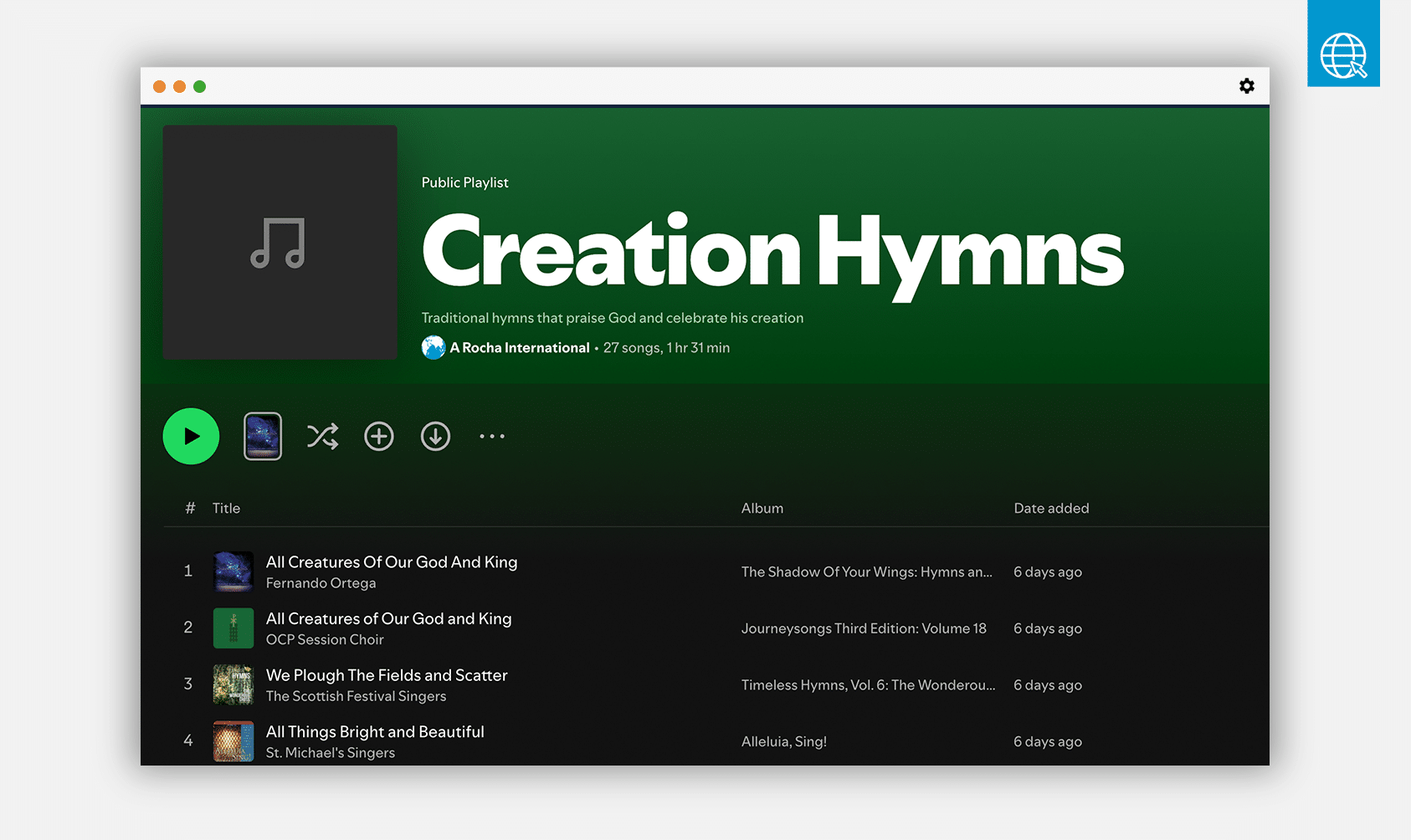Click the album preview icon beside play button
This screenshot has width=1411, height=840.
coord(263,436)
